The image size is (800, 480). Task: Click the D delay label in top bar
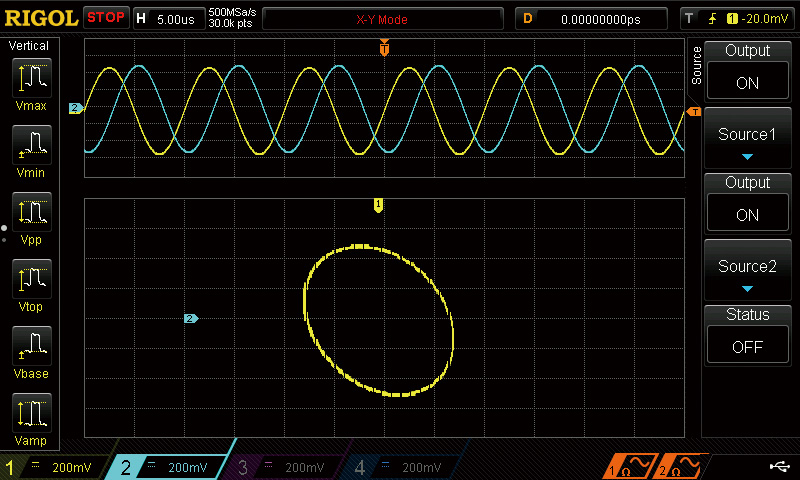pyautogui.click(x=528, y=18)
